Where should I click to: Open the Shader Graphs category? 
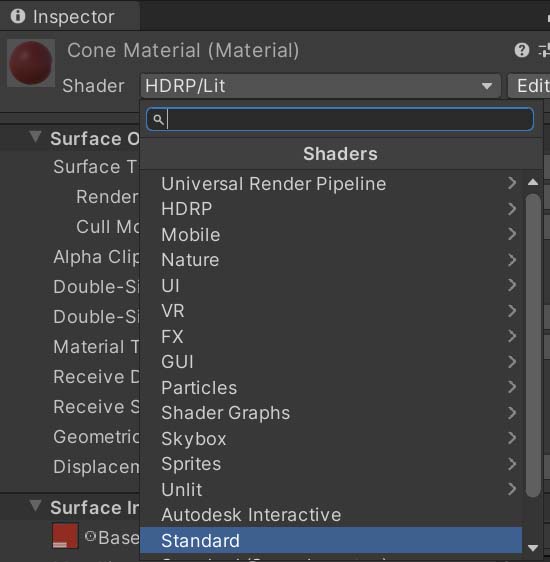[x=331, y=413]
